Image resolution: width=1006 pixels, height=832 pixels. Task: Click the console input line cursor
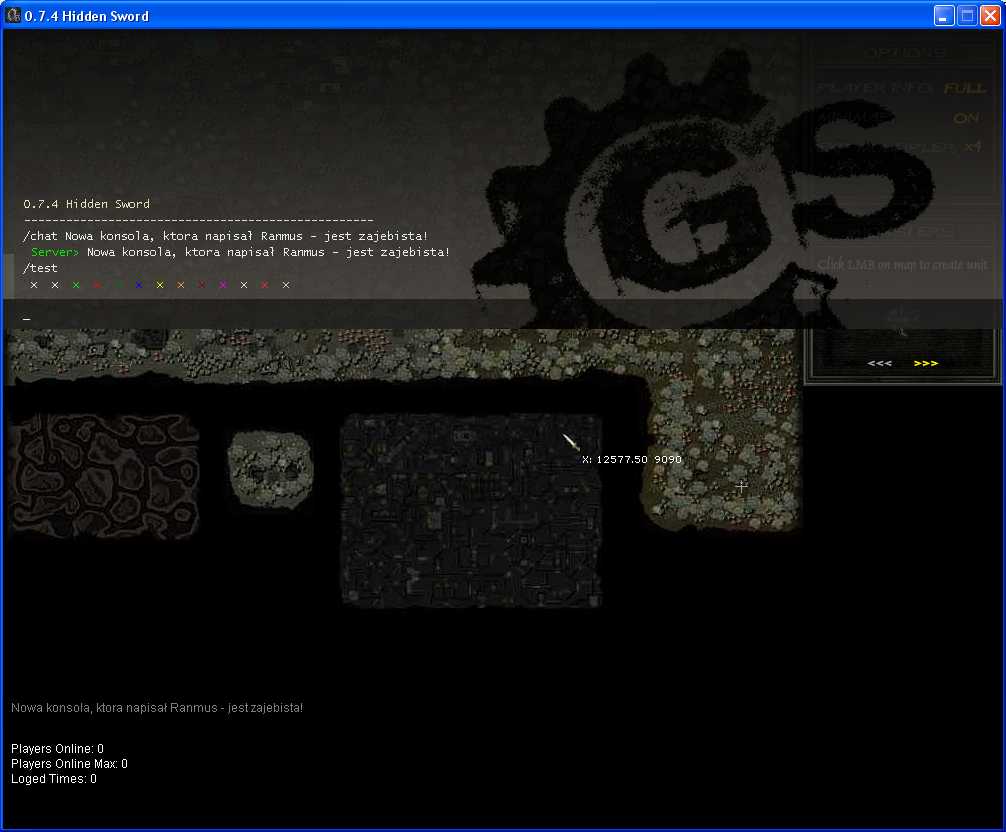pyautogui.click(x=26, y=318)
